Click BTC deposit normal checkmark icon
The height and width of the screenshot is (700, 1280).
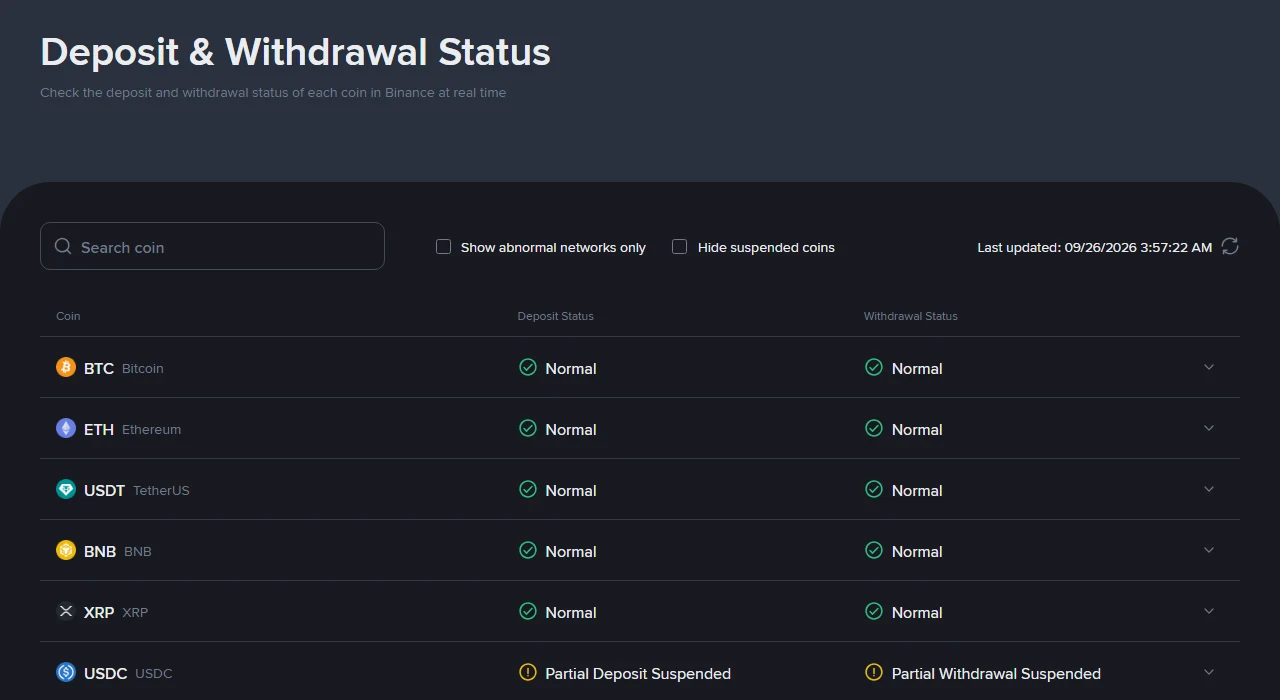(528, 367)
